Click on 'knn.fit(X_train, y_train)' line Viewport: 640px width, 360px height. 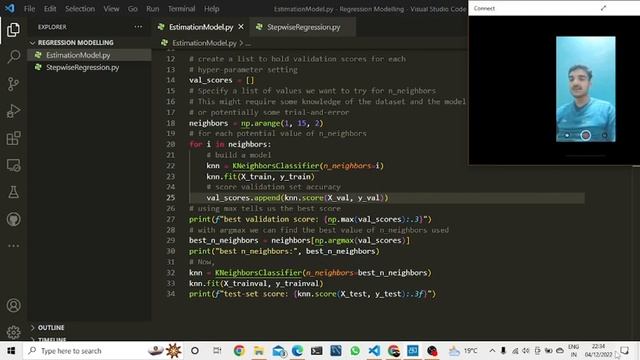pos(260,176)
